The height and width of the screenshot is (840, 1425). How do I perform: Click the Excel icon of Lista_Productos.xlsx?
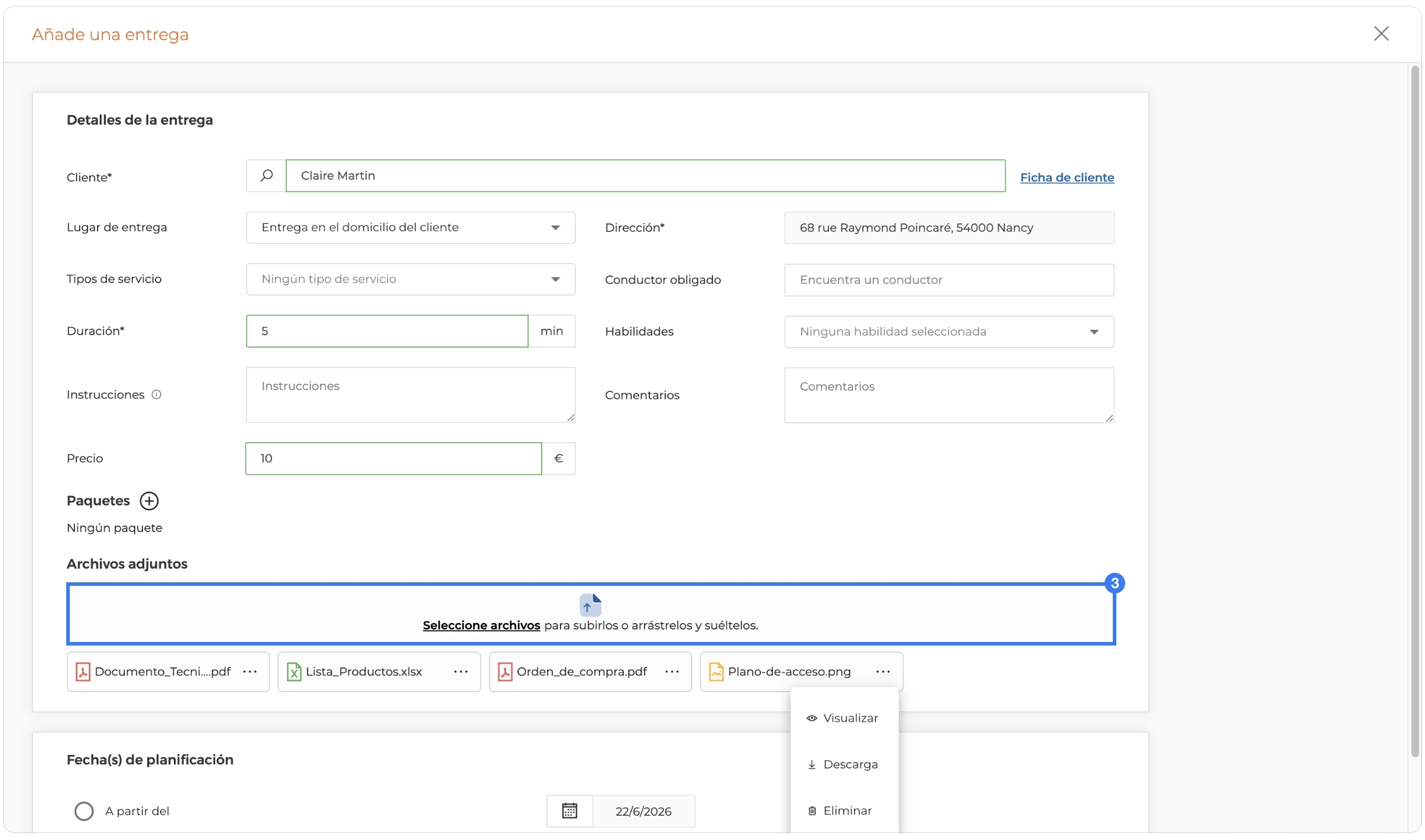pos(294,672)
